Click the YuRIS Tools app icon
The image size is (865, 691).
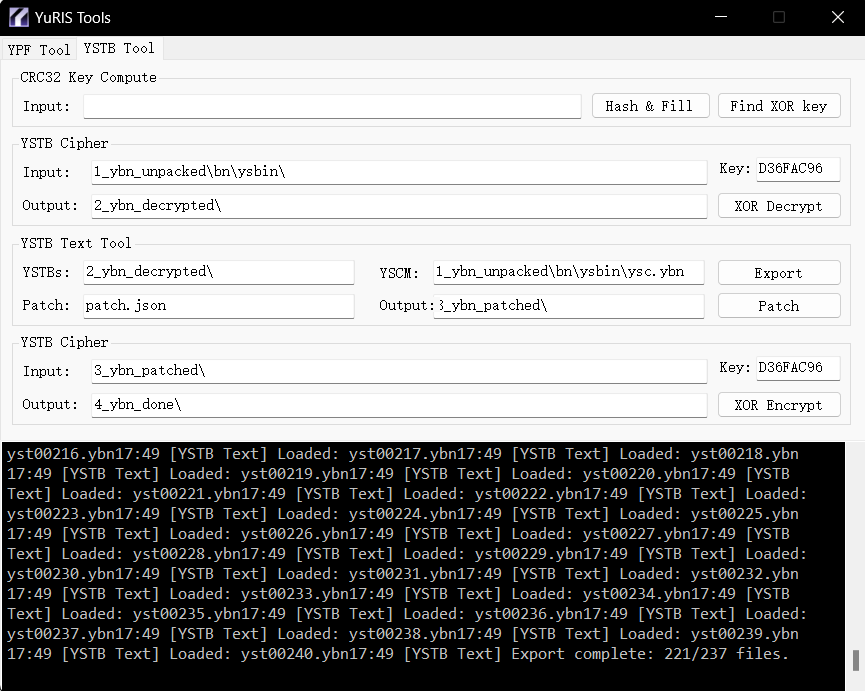pos(19,18)
